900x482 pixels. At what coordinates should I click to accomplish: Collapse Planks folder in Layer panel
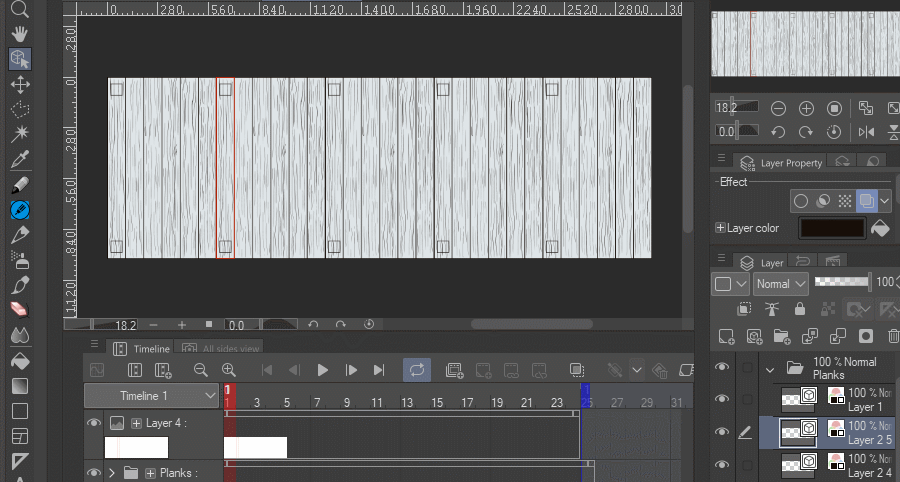(x=770, y=370)
